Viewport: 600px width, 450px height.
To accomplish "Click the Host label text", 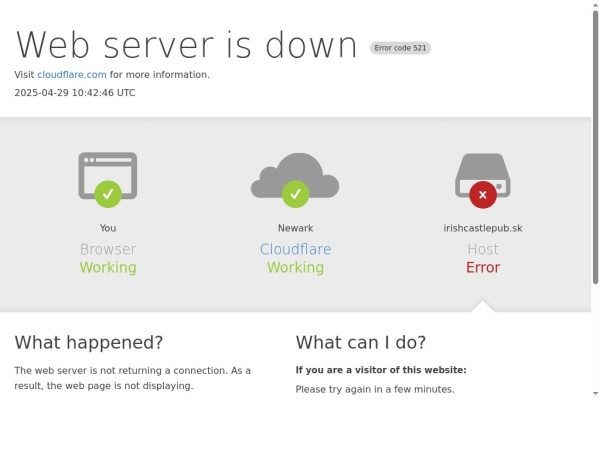I will [483, 249].
